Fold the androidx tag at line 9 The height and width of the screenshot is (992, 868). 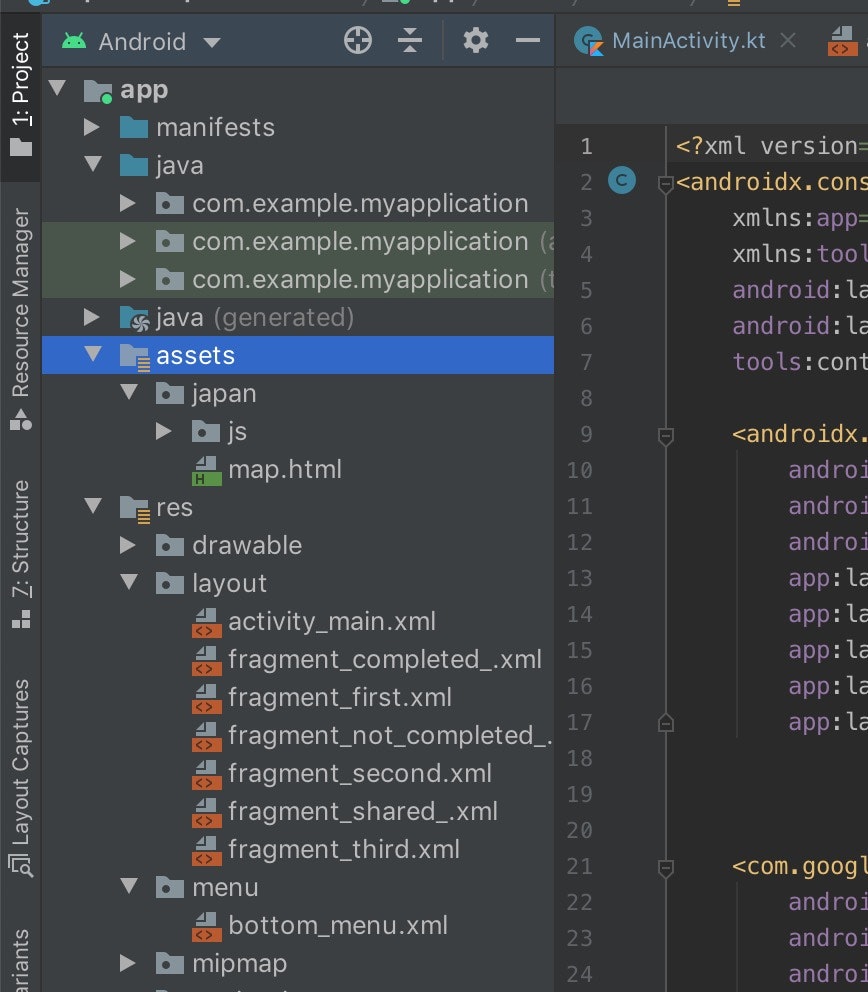pos(666,436)
